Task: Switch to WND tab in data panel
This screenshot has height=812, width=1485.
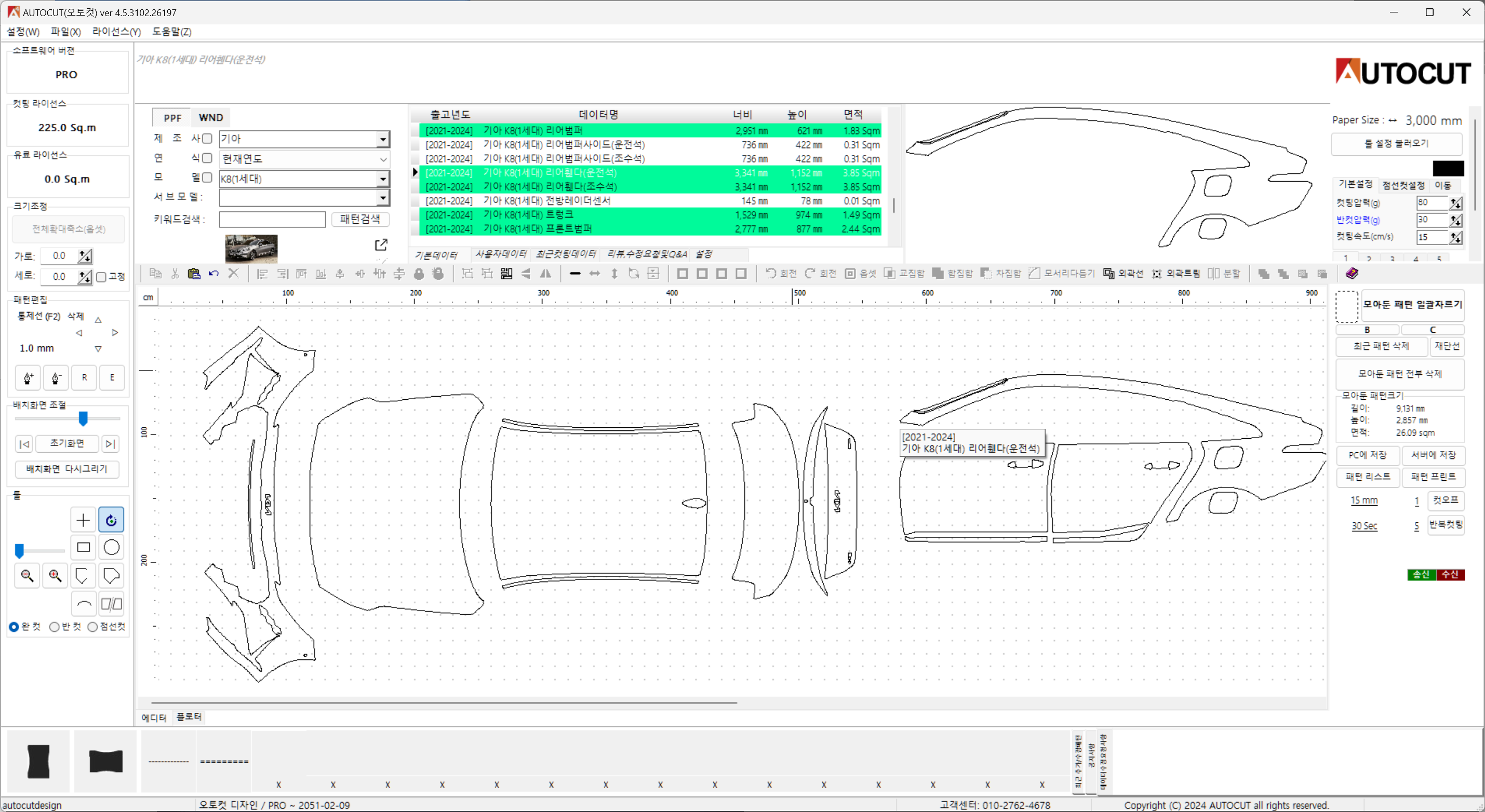Action: tap(209, 117)
